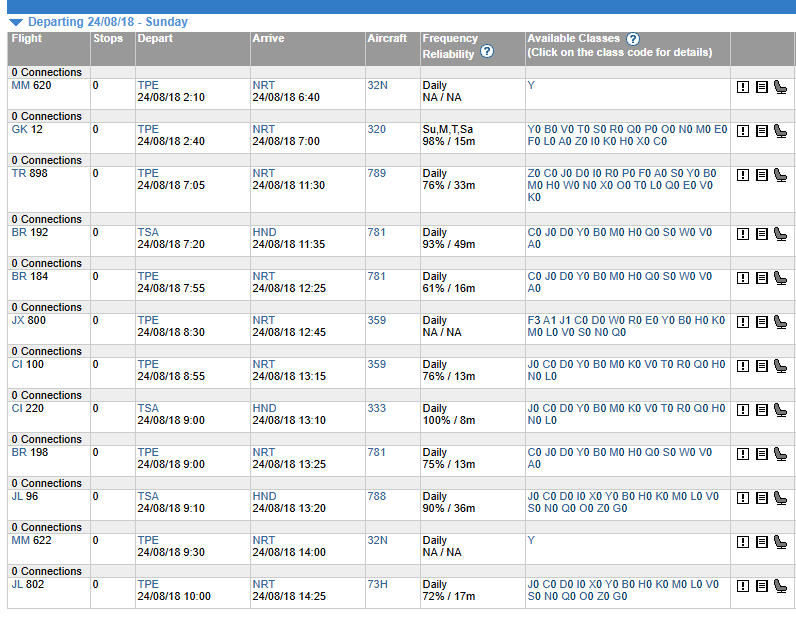
Task: Click class code A0 for BR 198
Action: tap(534, 465)
